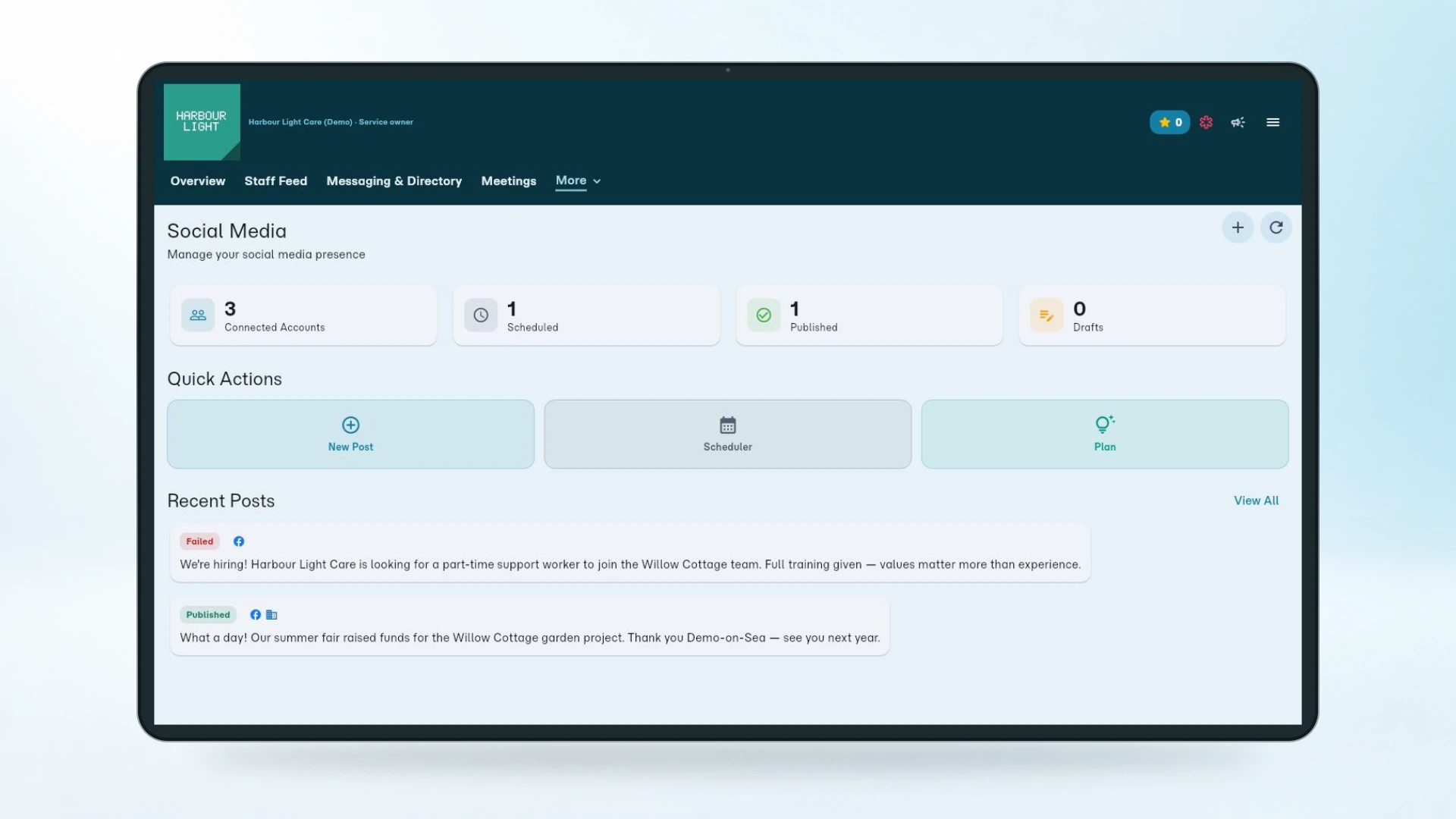Click the Recent Posts heading

(221, 501)
